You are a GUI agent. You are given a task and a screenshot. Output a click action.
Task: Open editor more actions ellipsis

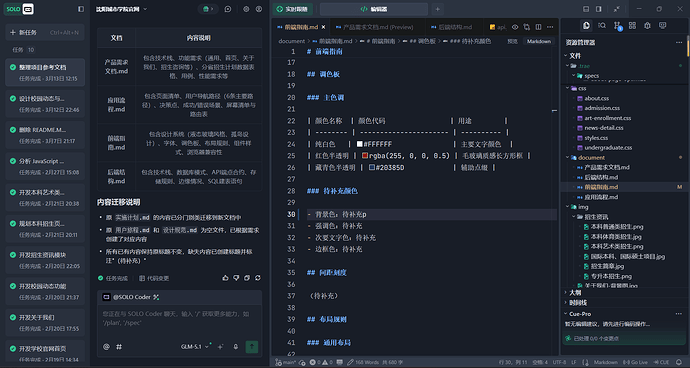550,27
